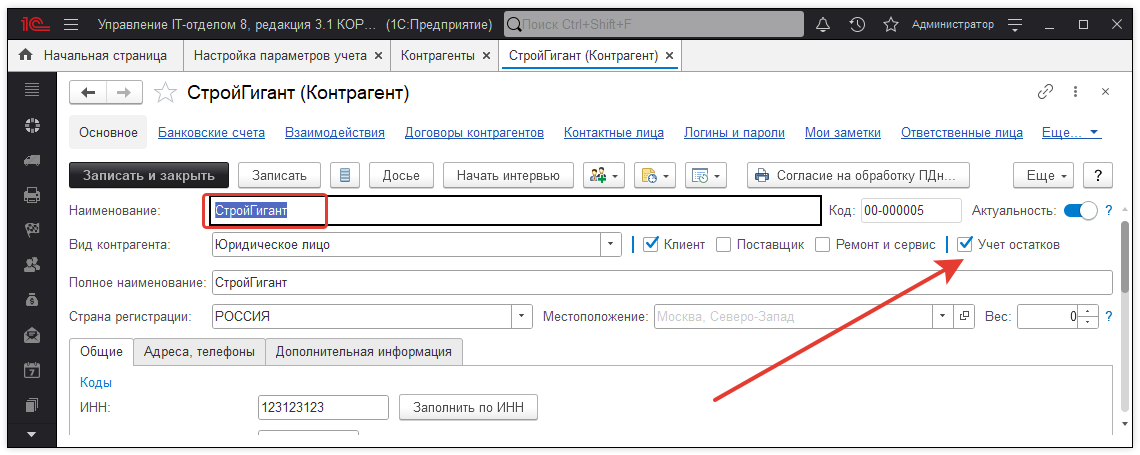
Task: Uncheck the Клиент checkbox
Action: pos(651,244)
